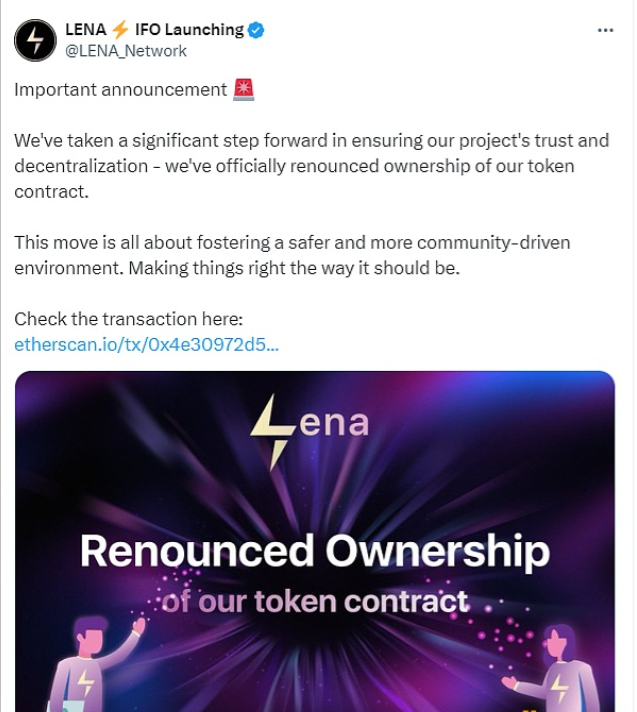
Task: Click the "Important announcement" text line
Action: tap(120, 90)
